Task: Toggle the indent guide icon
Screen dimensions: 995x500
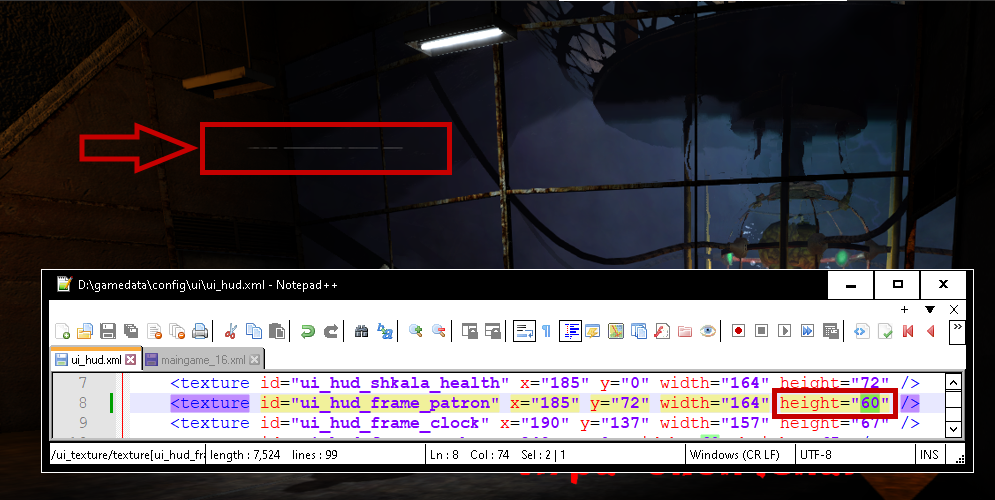Action: pyautogui.click(x=570, y=331)
